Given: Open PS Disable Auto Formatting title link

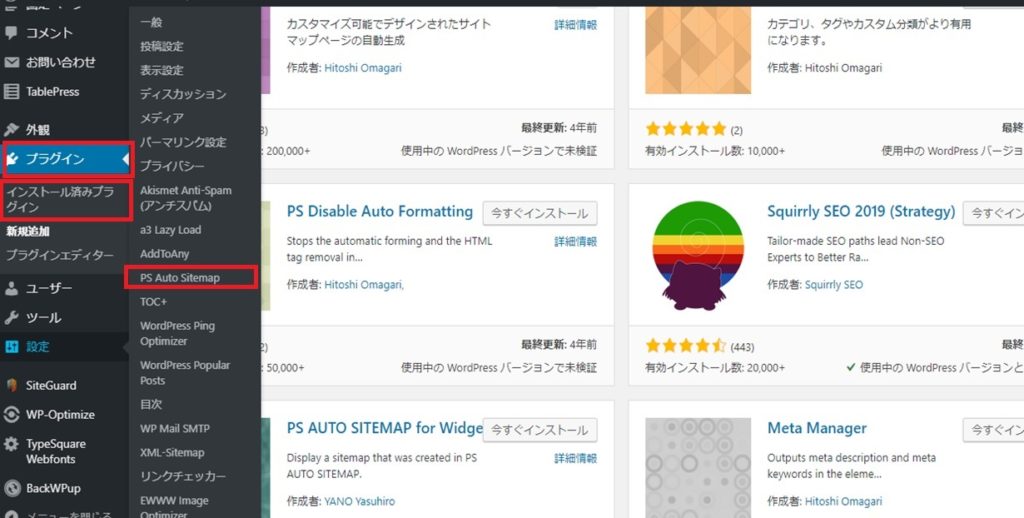Looking at the screenshot, I should point(379,211).
